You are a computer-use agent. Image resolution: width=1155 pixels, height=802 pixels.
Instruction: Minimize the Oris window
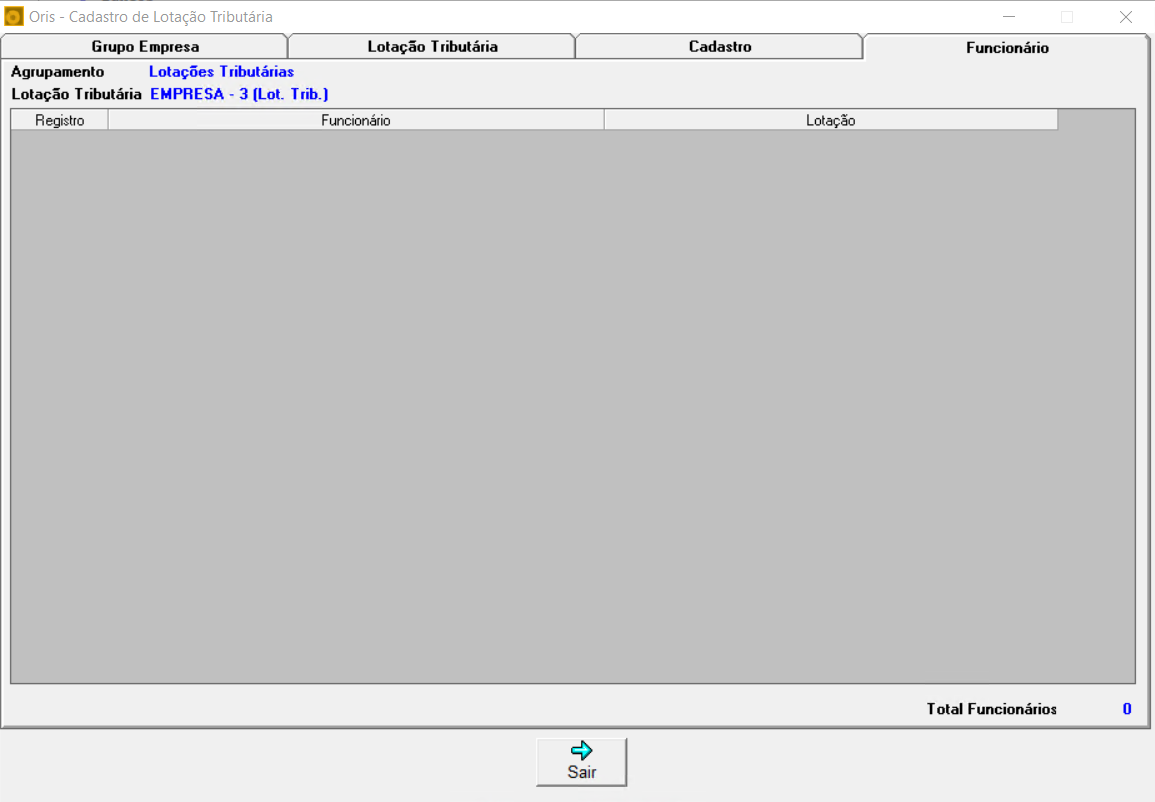tap(1009, 17)
